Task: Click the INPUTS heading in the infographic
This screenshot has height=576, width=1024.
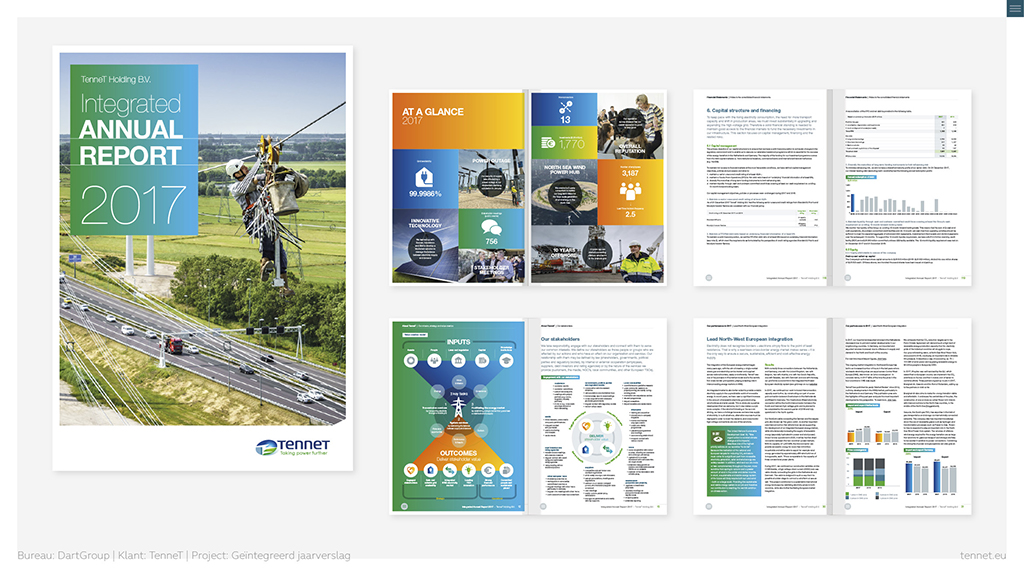Action: click(x=458, y=342)
